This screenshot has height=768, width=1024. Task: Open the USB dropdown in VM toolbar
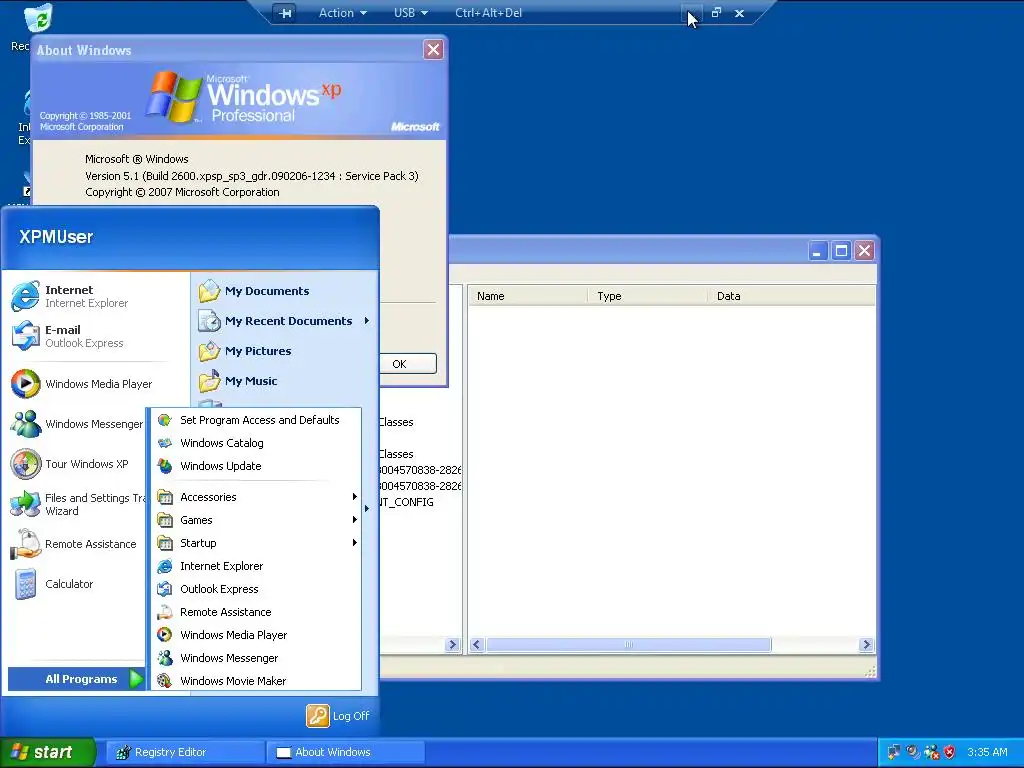coord(411,12)
